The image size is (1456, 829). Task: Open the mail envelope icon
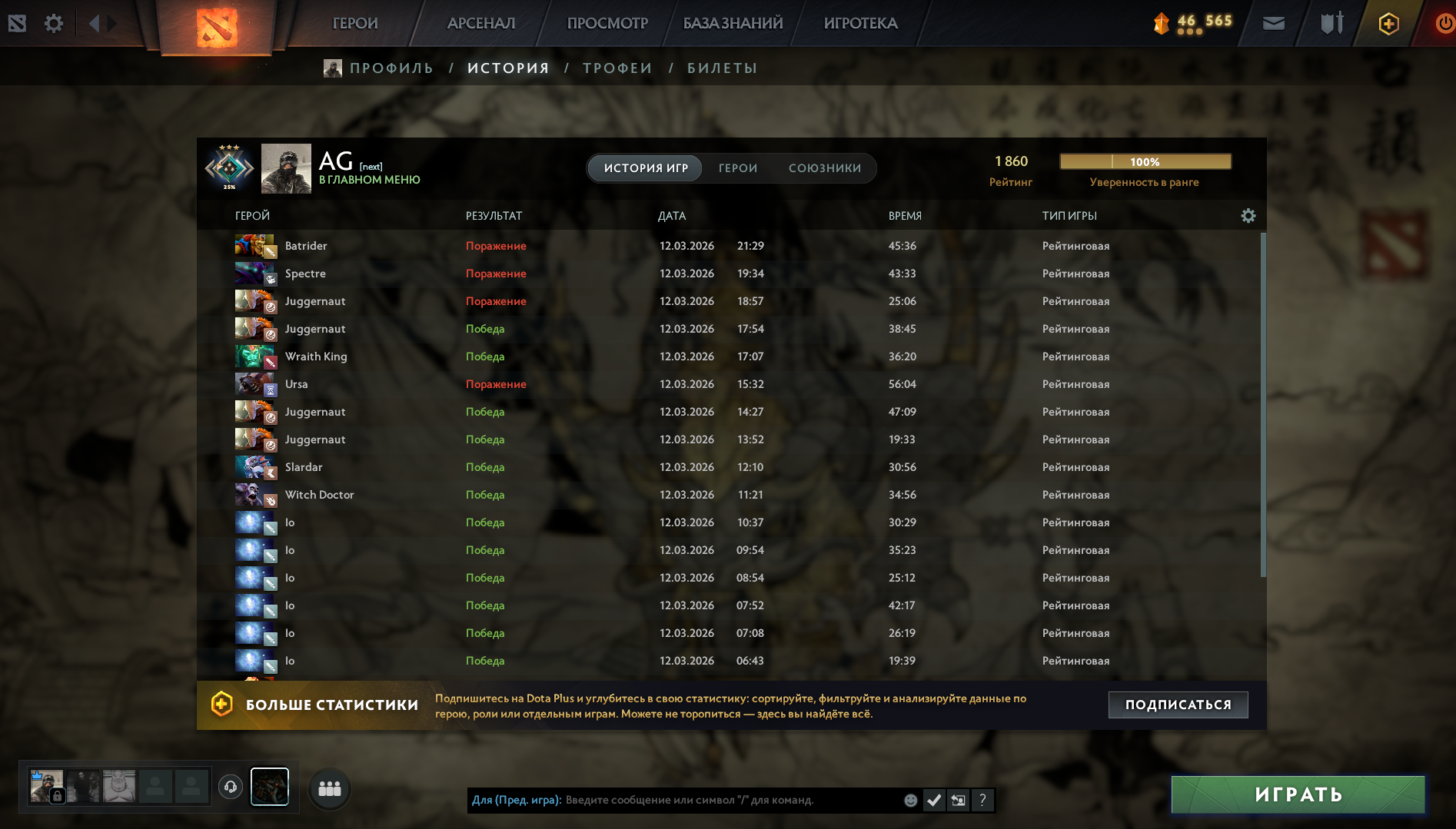[x=1274, y=24]
